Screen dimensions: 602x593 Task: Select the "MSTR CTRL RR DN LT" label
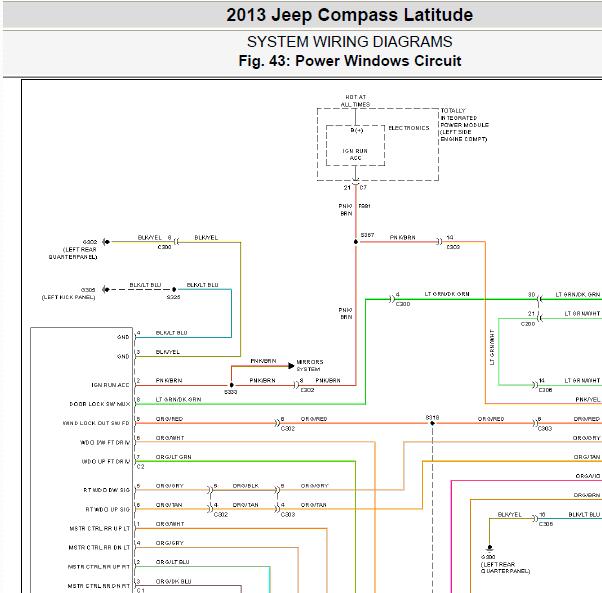pyautogui.click(x=99, y=547)
